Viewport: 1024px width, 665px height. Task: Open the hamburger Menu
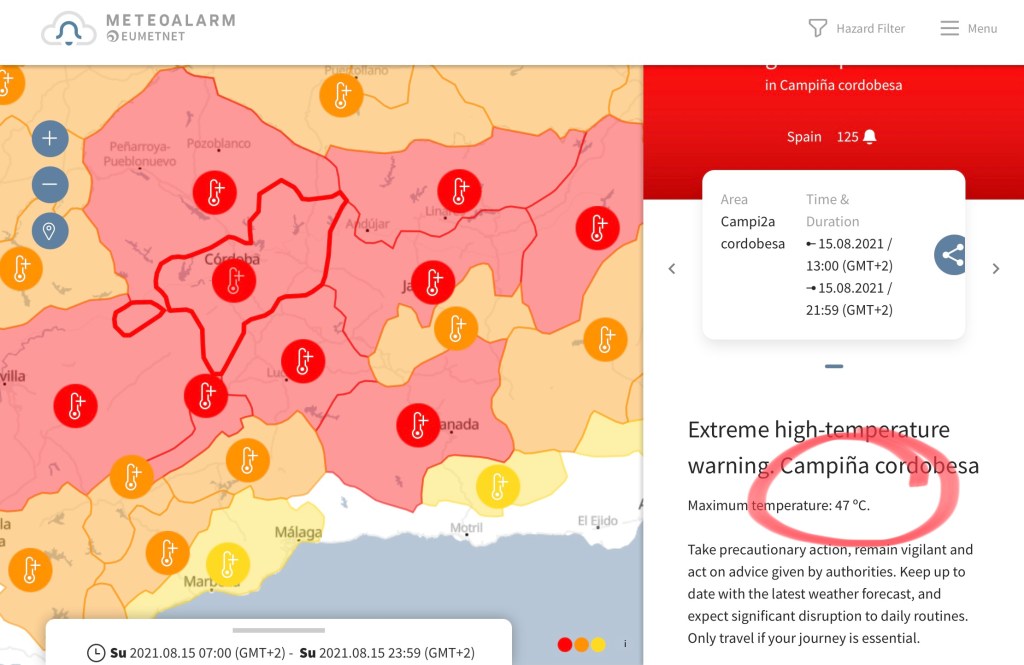[x=968, y=28]
